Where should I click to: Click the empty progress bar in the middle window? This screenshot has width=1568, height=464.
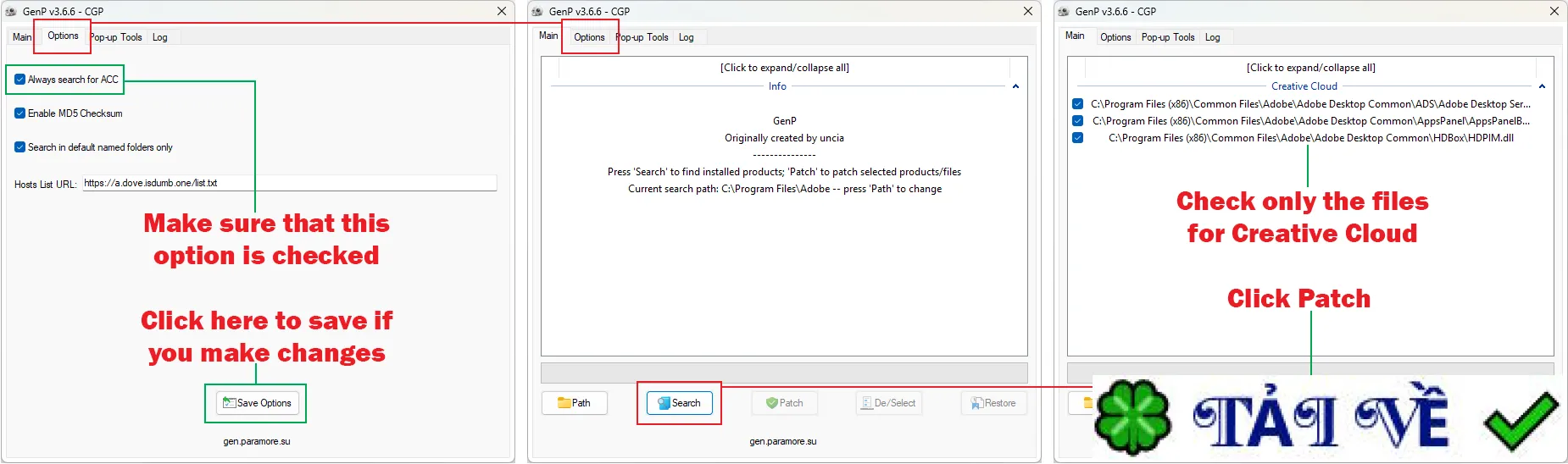click(x=784, y=373)
